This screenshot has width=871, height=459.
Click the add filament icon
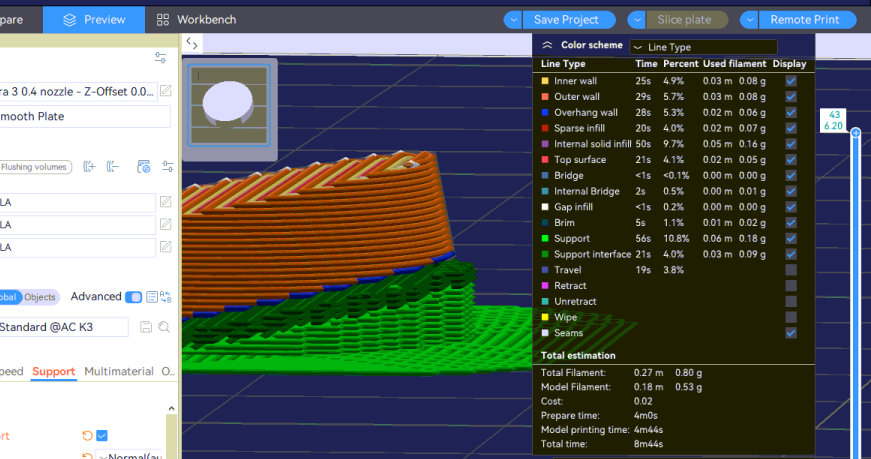(x=89, y=167)
